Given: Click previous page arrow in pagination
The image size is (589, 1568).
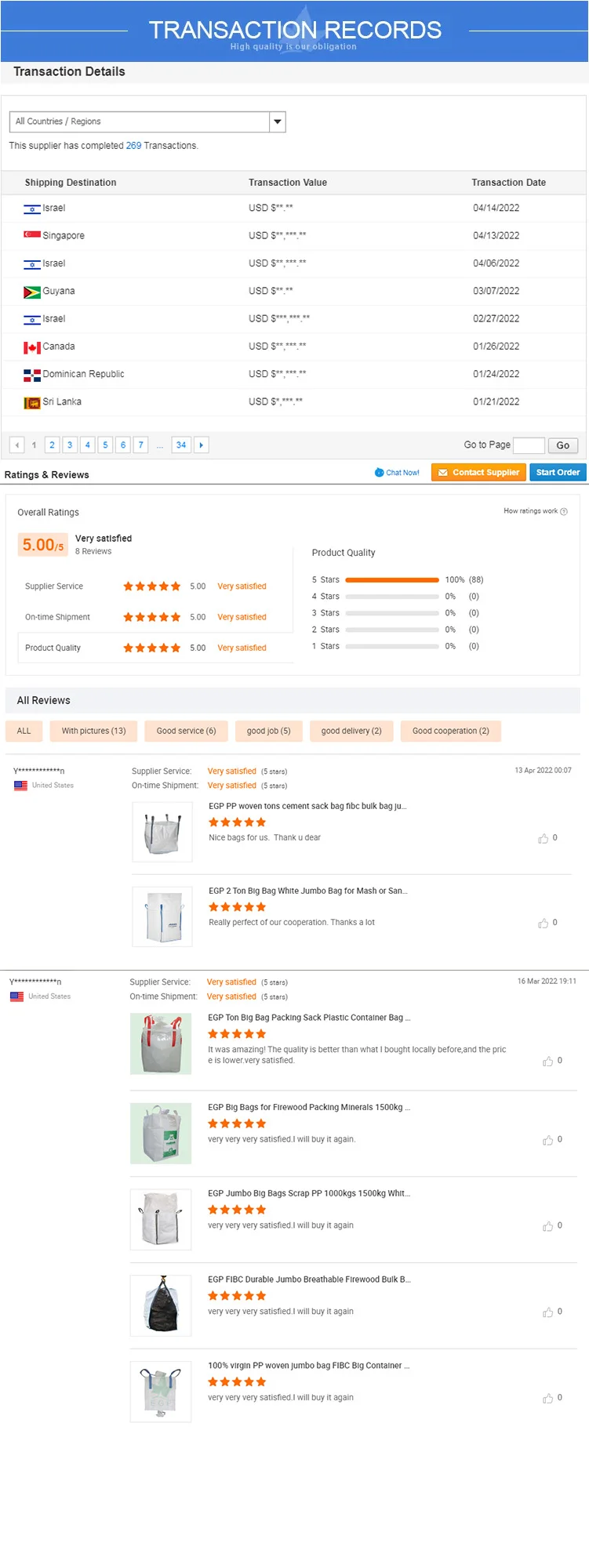Looking at the screenshot, I should [16, 445].
